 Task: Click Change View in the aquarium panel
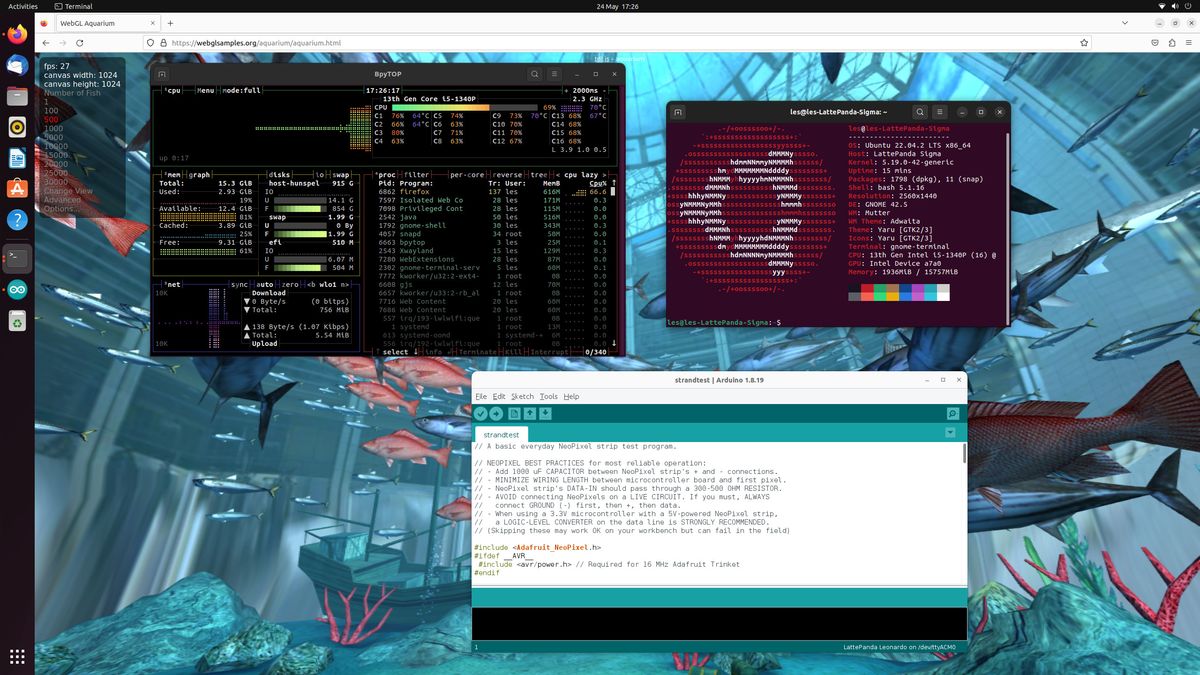68,191
